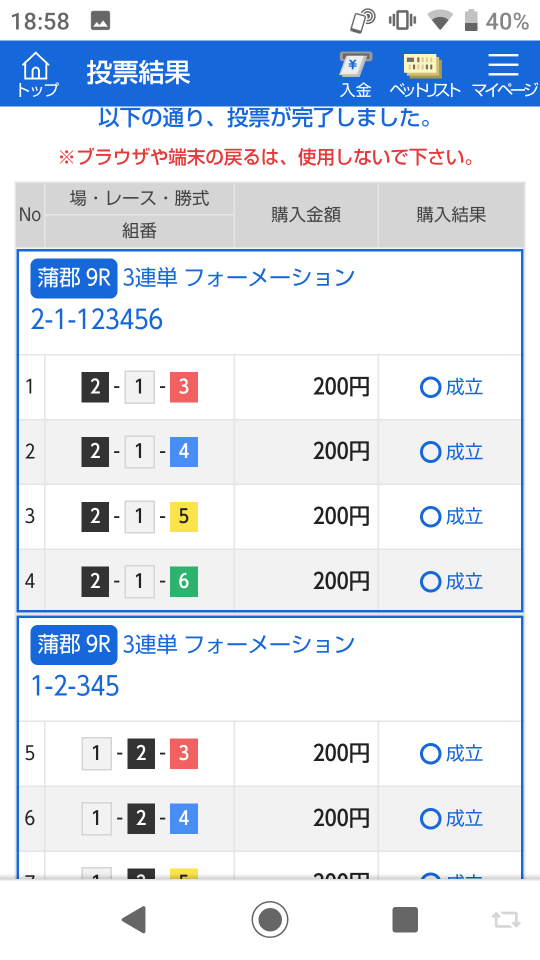Click the 購入結果 column header
540x960 pixels.
point(451,215)
